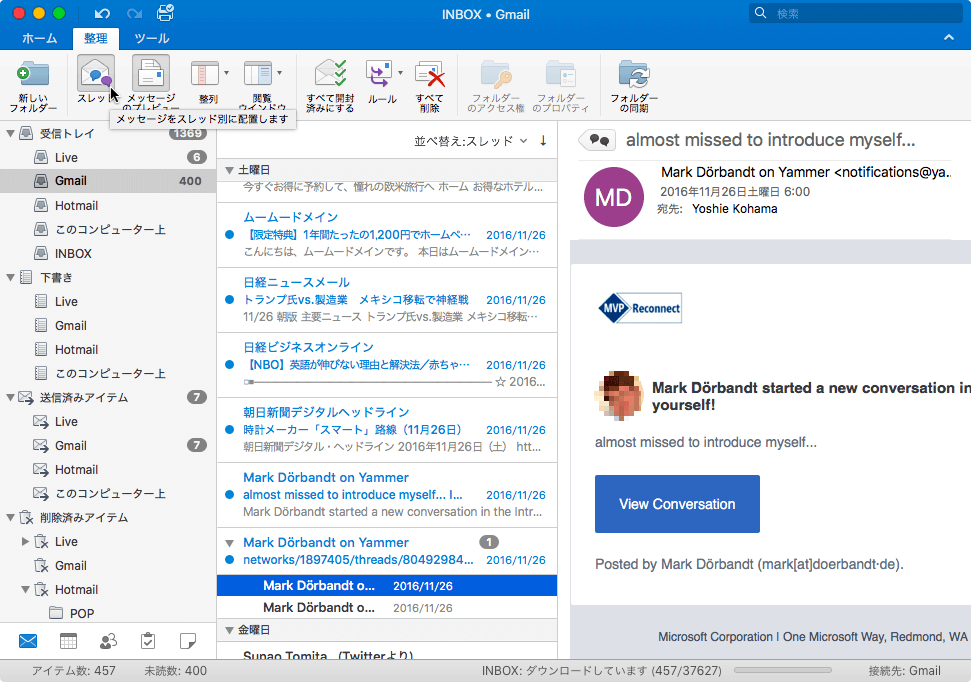The image size is (971, 682).
Task: Open the Notes icon in bottom navigation
Action: [x=188, y=641]
